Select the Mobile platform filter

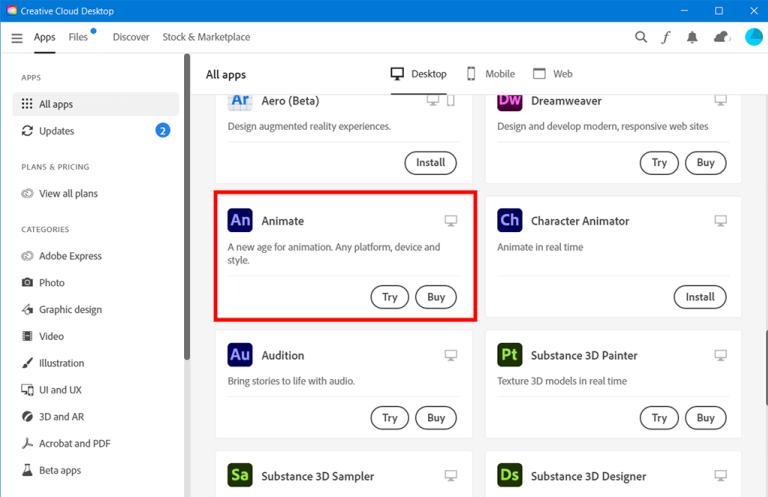click(490, 74)
